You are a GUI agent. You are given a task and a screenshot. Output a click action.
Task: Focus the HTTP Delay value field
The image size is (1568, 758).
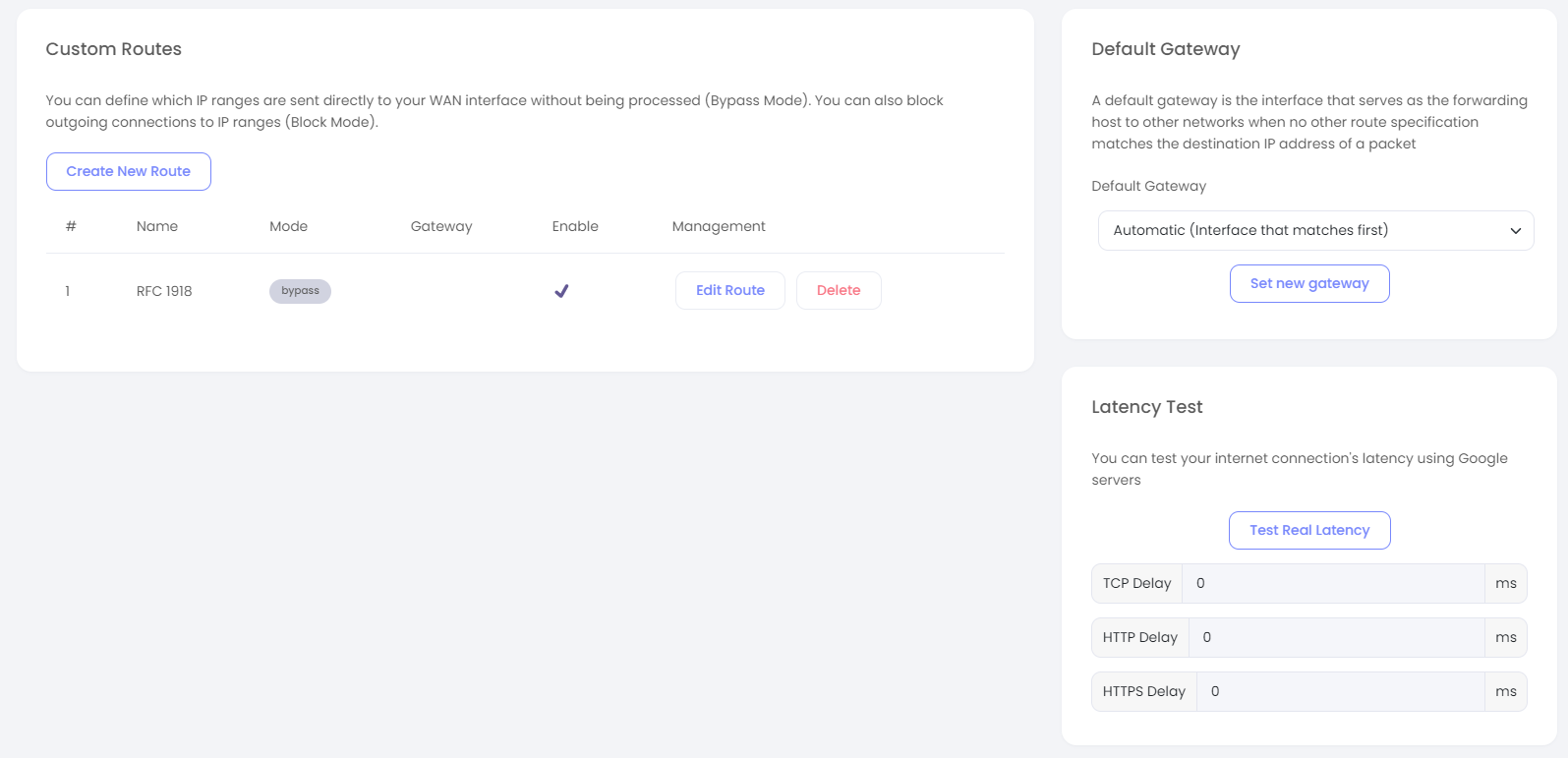[x=1336, y=637]
